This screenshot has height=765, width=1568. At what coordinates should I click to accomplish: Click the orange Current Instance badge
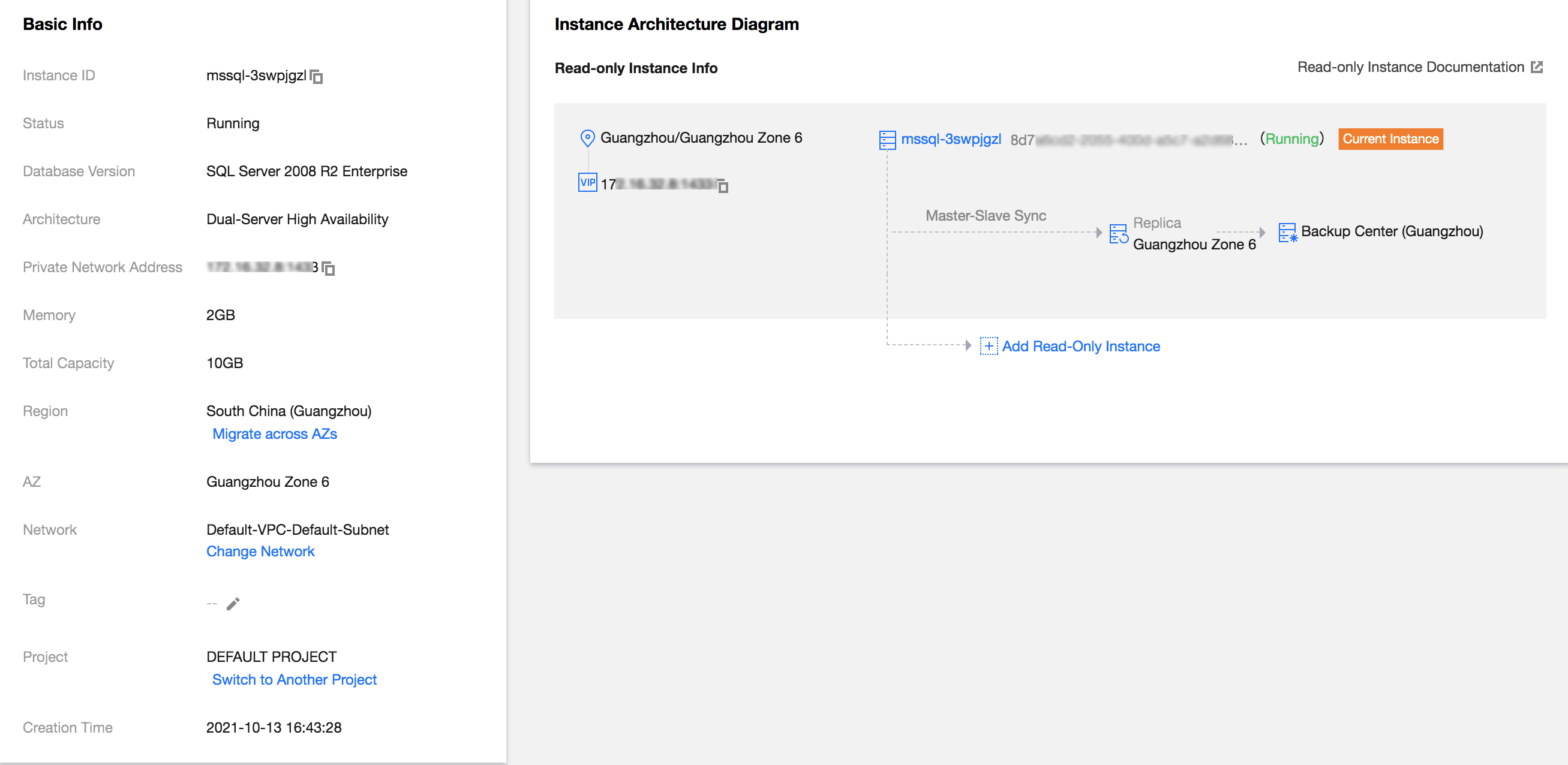pos(1390,139)
